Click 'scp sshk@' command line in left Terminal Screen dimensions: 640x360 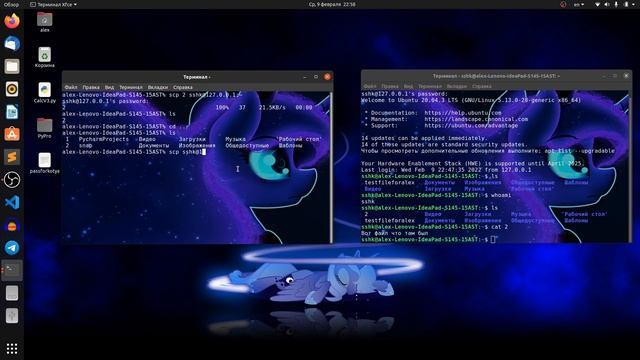(133, 152)
